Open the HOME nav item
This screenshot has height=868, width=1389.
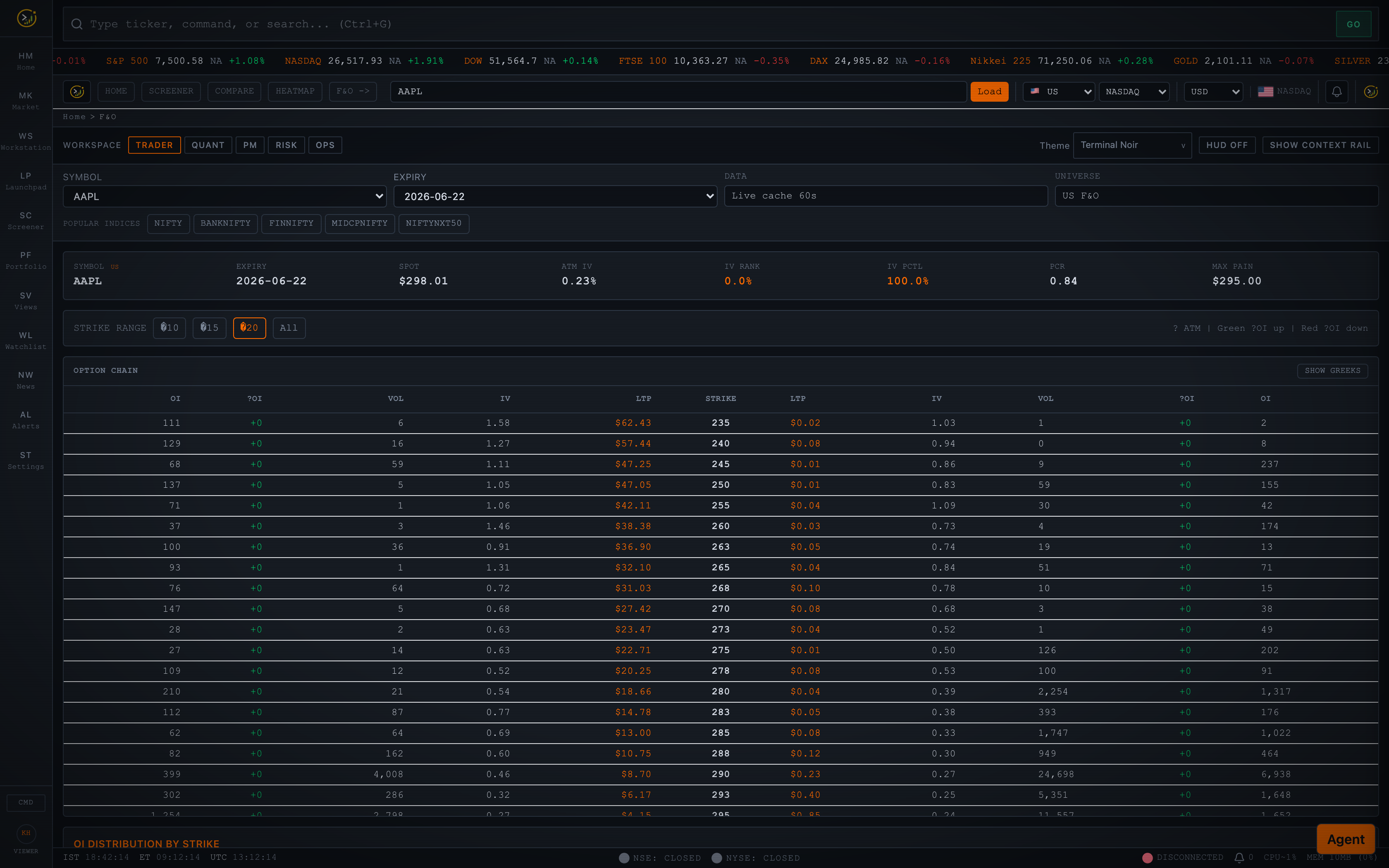click(116, 91)
